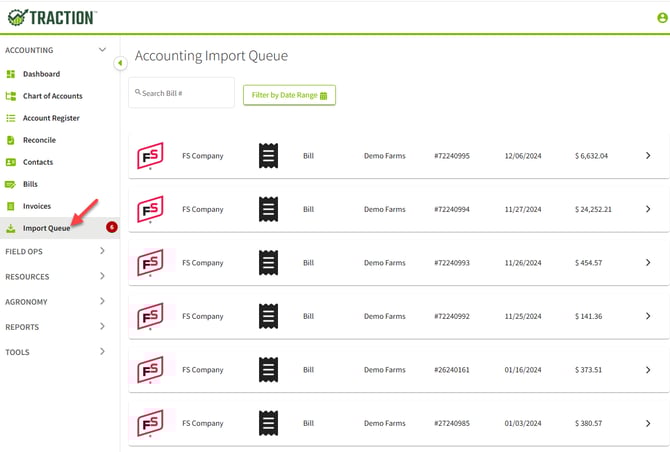Viewport: 670px width, 452px height.
Task: Expand the Reports section
Action: point(102,327)
